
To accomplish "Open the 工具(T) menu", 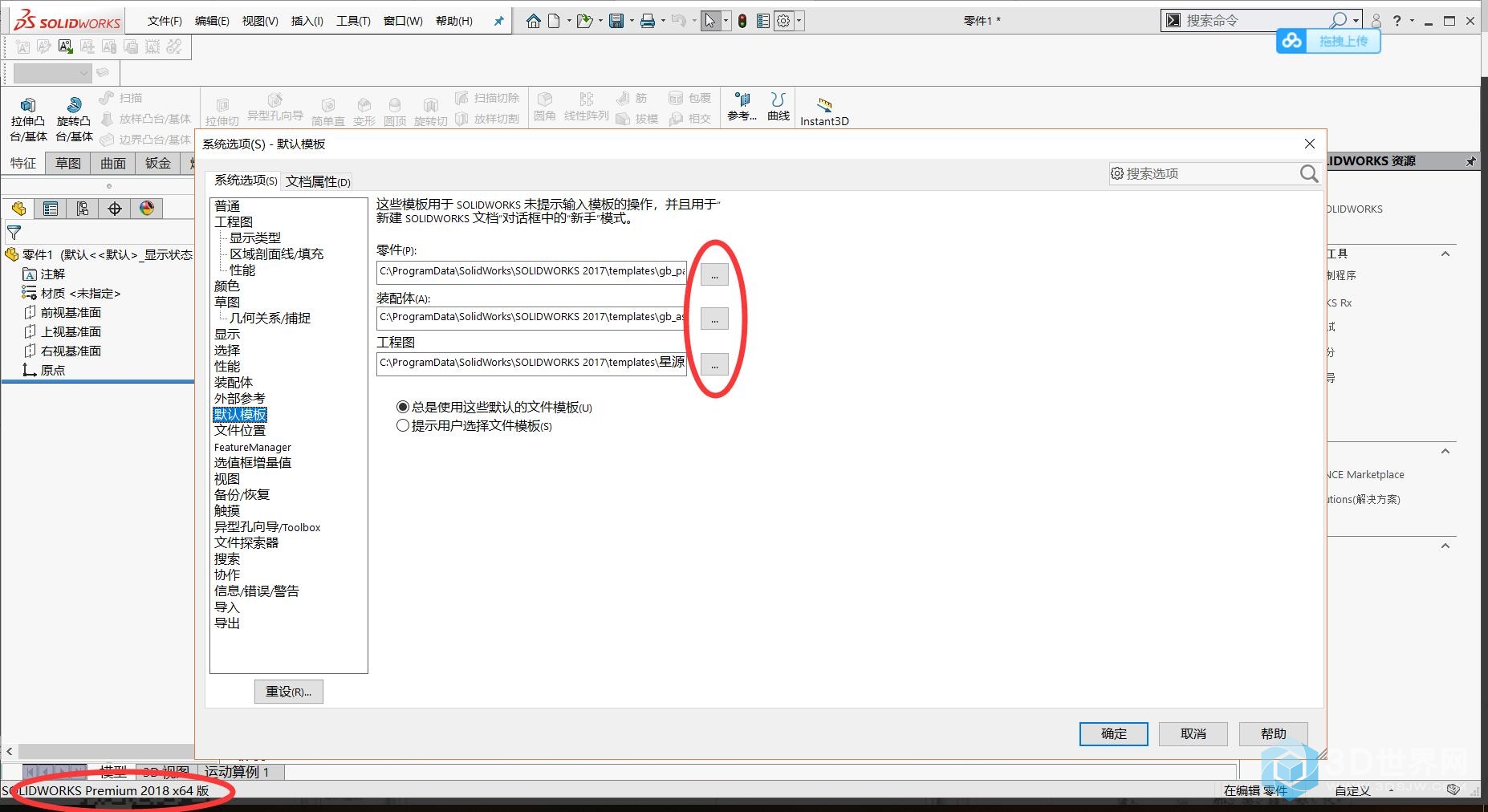I will (x=353, y=21).
